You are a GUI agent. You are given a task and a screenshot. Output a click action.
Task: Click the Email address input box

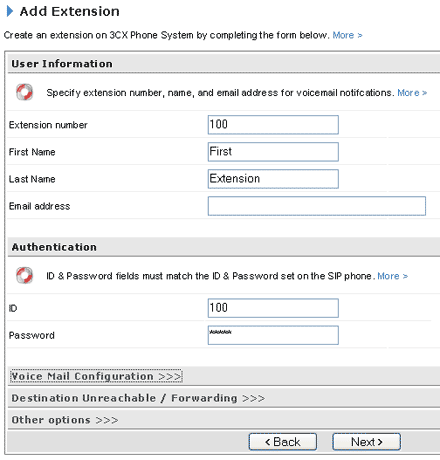tap(317, 206)
